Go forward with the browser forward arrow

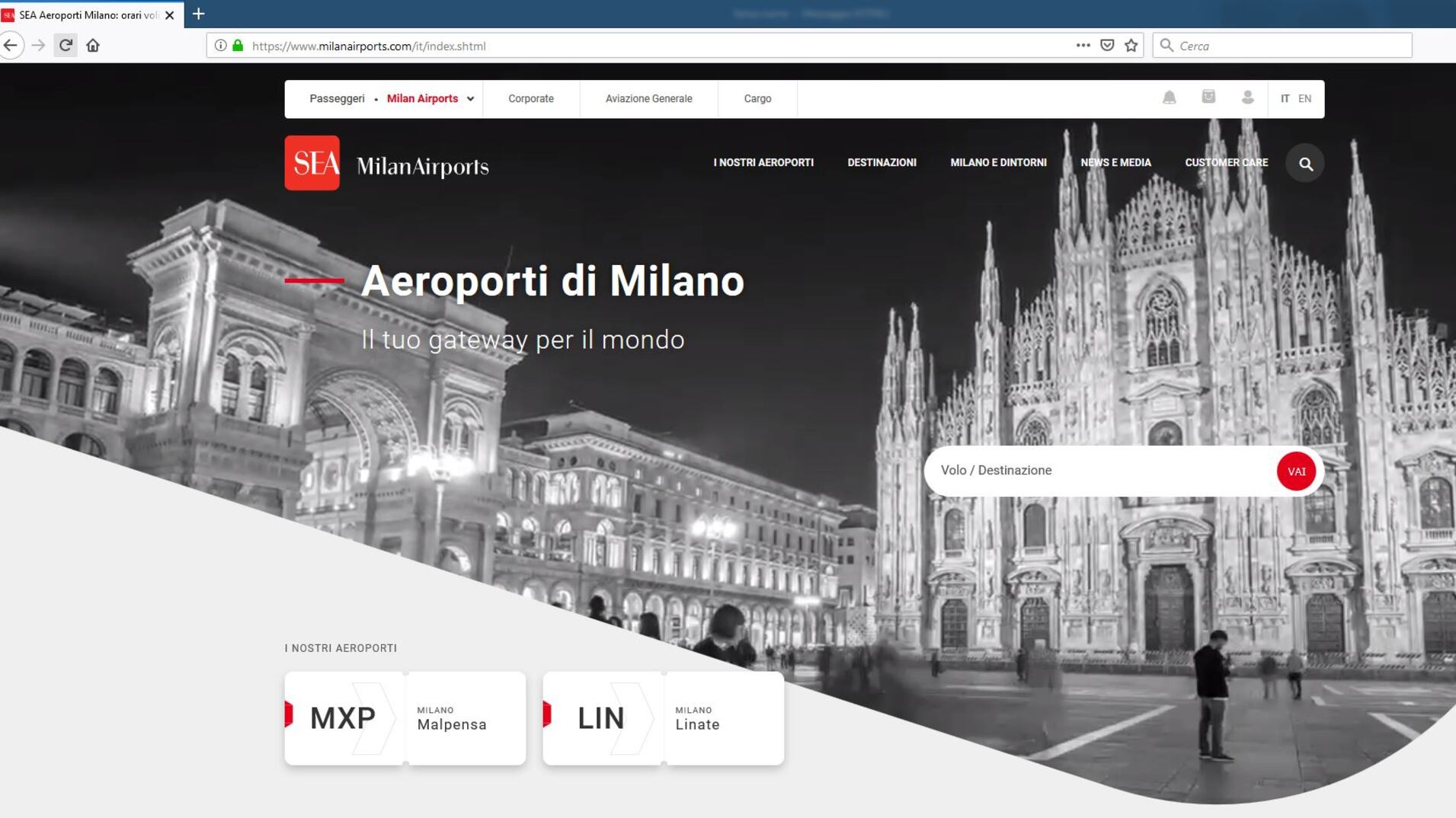click(38, 46)
